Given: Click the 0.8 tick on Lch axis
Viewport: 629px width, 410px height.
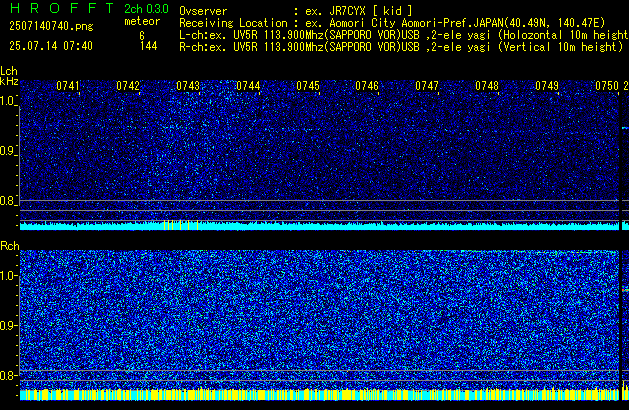Looking at the screenshot, I should pyautogui.click(x=8, y=201).
